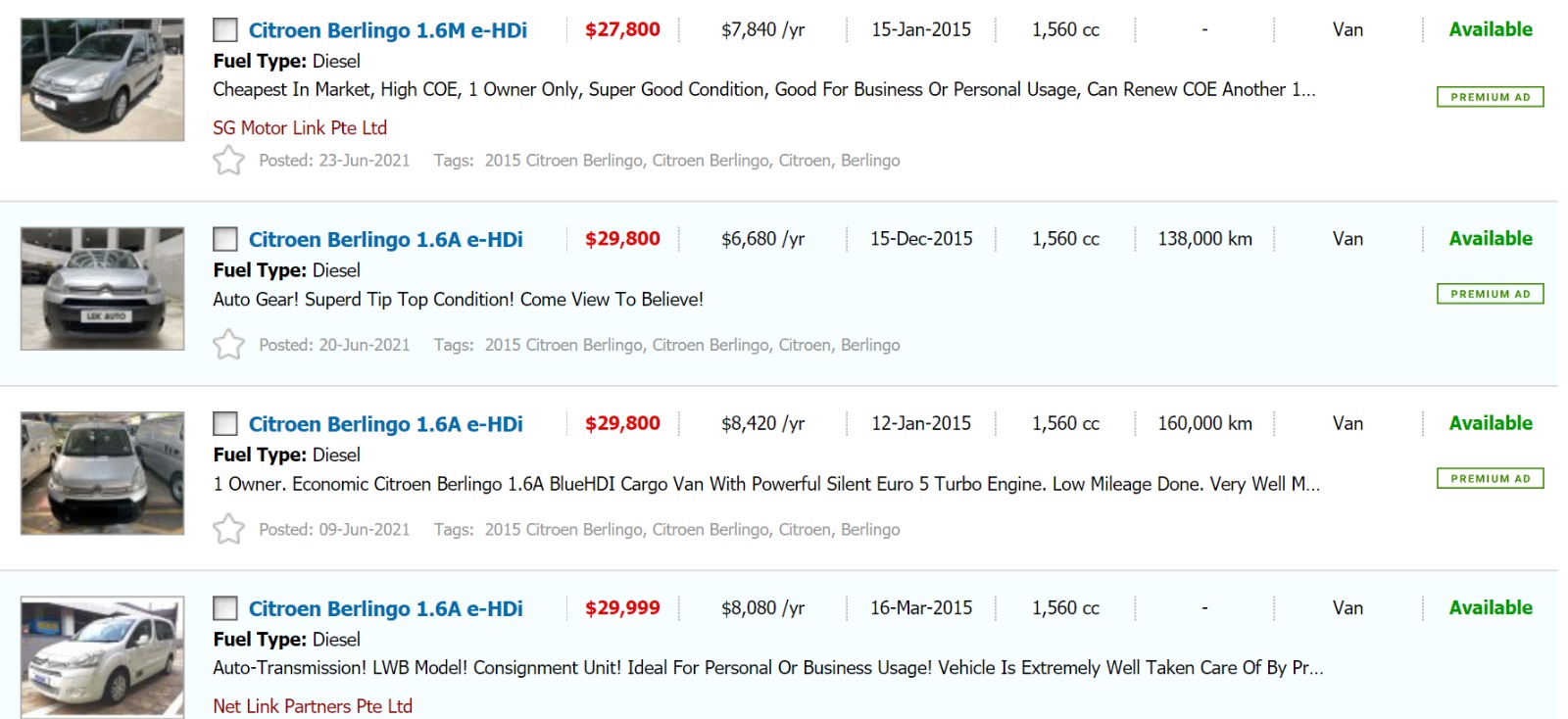Star the 23-Jun-2021 Berlingo listing as favorite
The height and width of the screenshot is (719, 1568).
coord(228,160)
